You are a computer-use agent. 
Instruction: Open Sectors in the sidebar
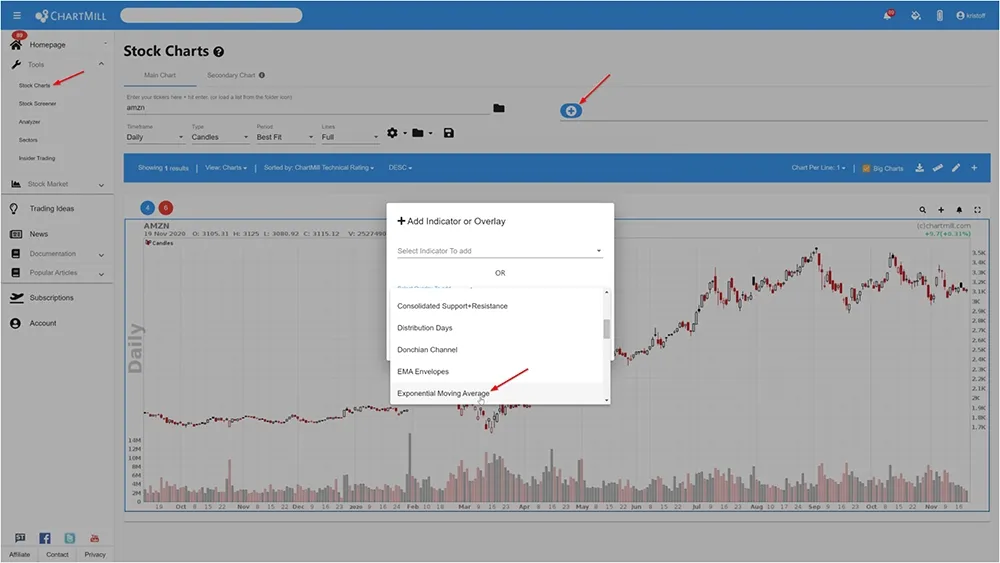28,140
